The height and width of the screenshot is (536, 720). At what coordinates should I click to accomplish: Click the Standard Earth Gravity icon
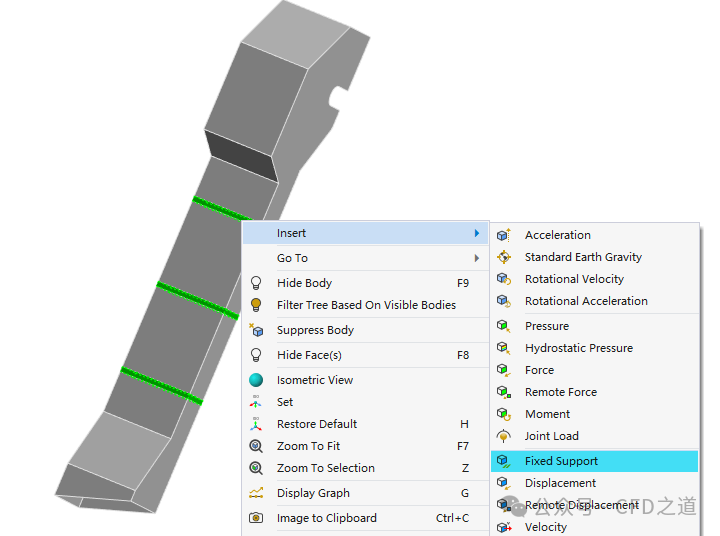(x=504, y=257)
